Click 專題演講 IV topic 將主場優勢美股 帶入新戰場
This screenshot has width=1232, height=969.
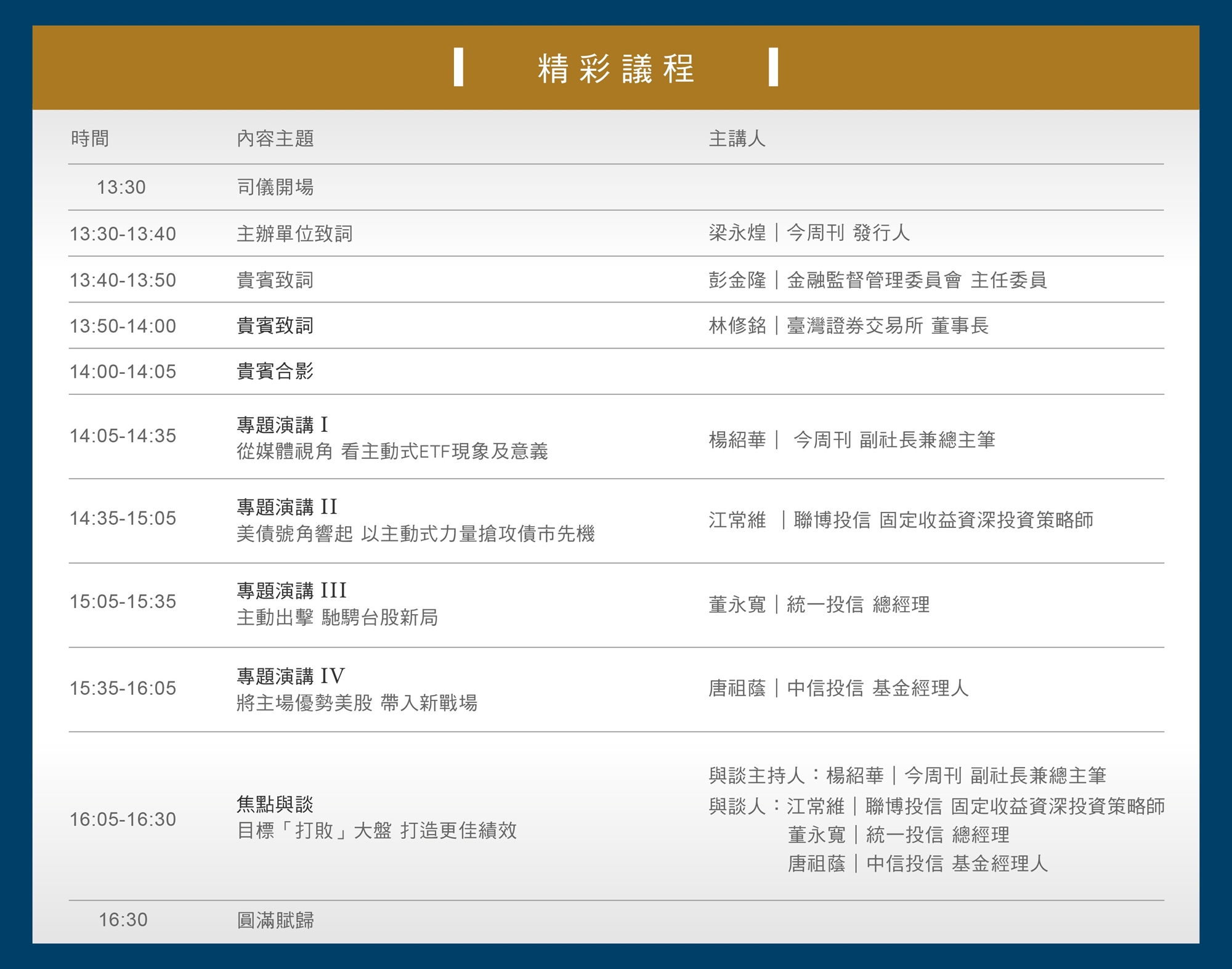357,703
